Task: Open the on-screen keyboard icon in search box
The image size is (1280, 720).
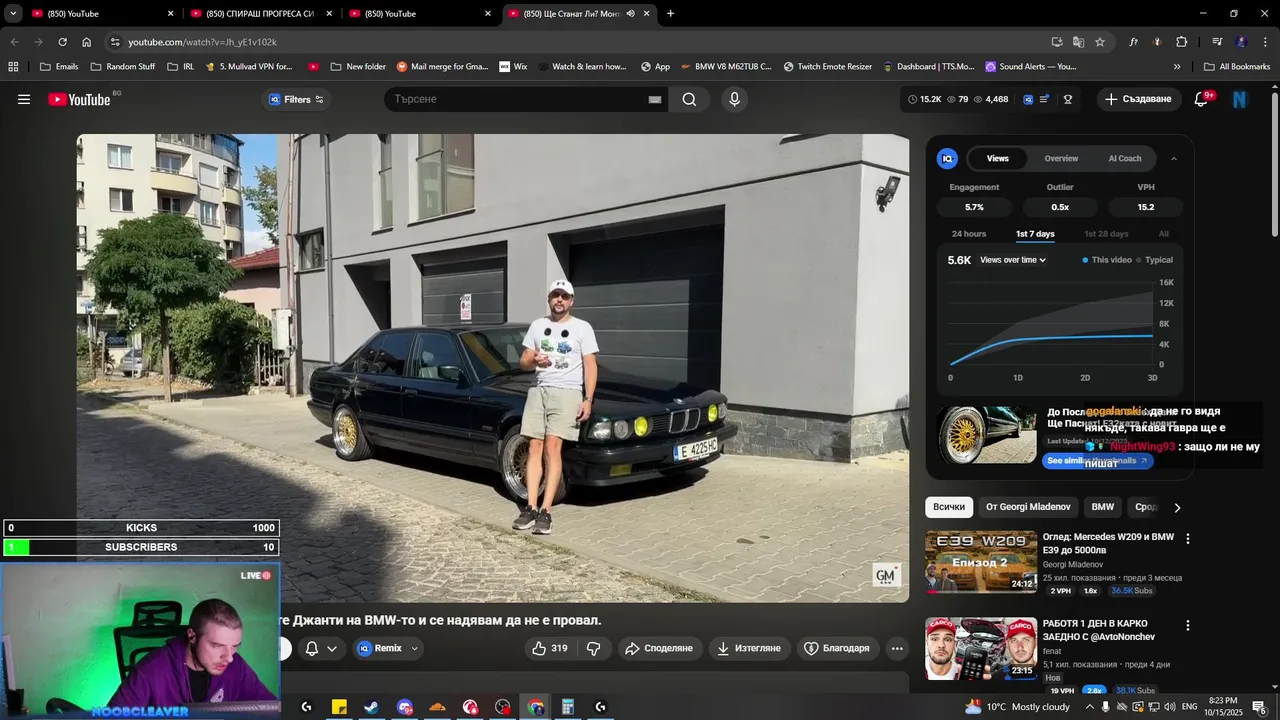Action: 655,99
